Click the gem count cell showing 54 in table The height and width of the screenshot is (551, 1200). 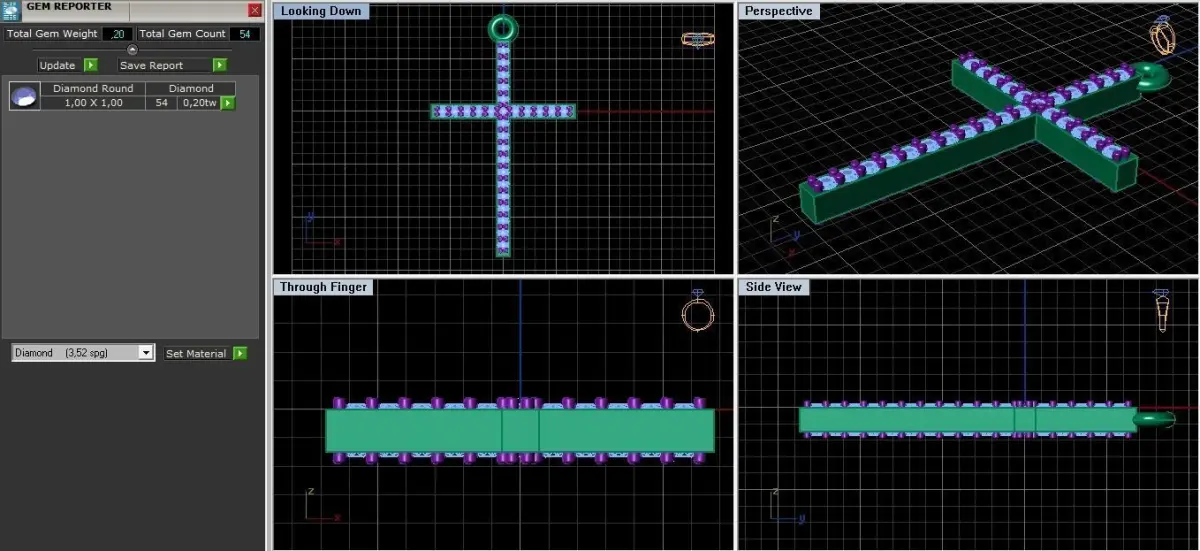161,103
